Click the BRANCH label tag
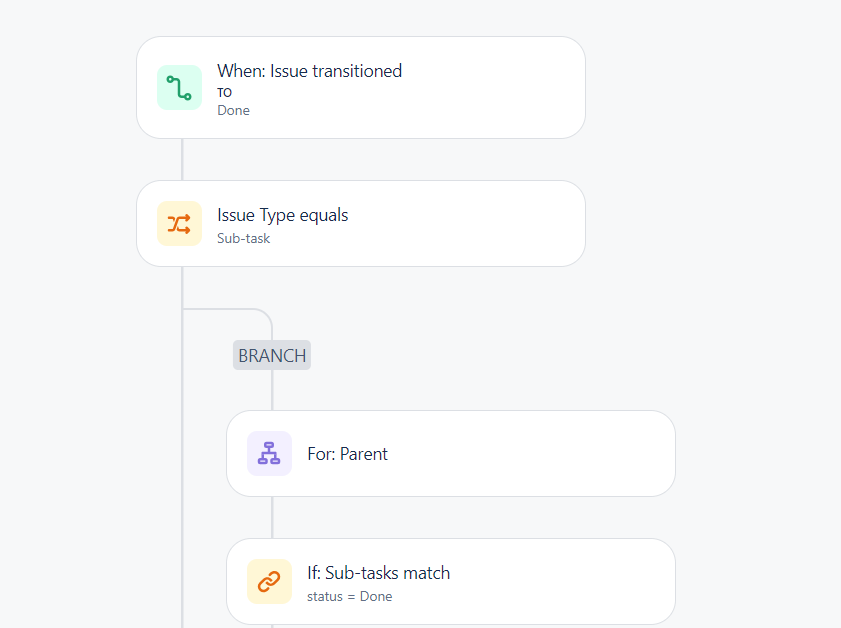 272,355
